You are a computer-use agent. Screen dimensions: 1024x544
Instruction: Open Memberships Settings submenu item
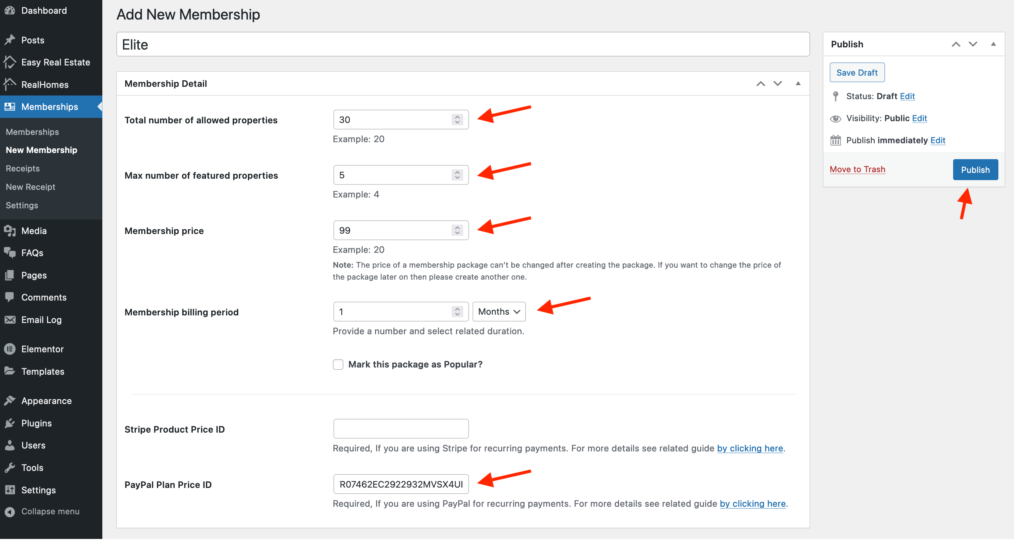click(x=22, y=207)
